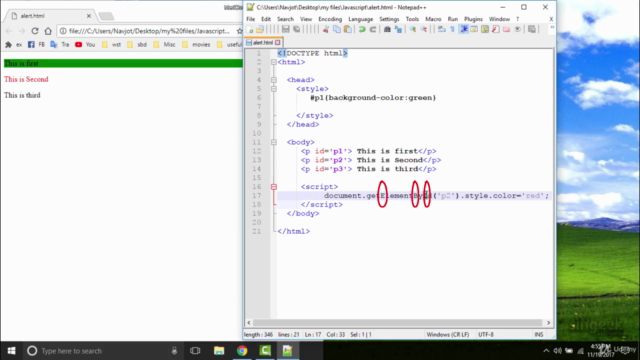This screenshot has height=360, width=640.
Task: Open the Encoding menu
Action: (330, 19)
